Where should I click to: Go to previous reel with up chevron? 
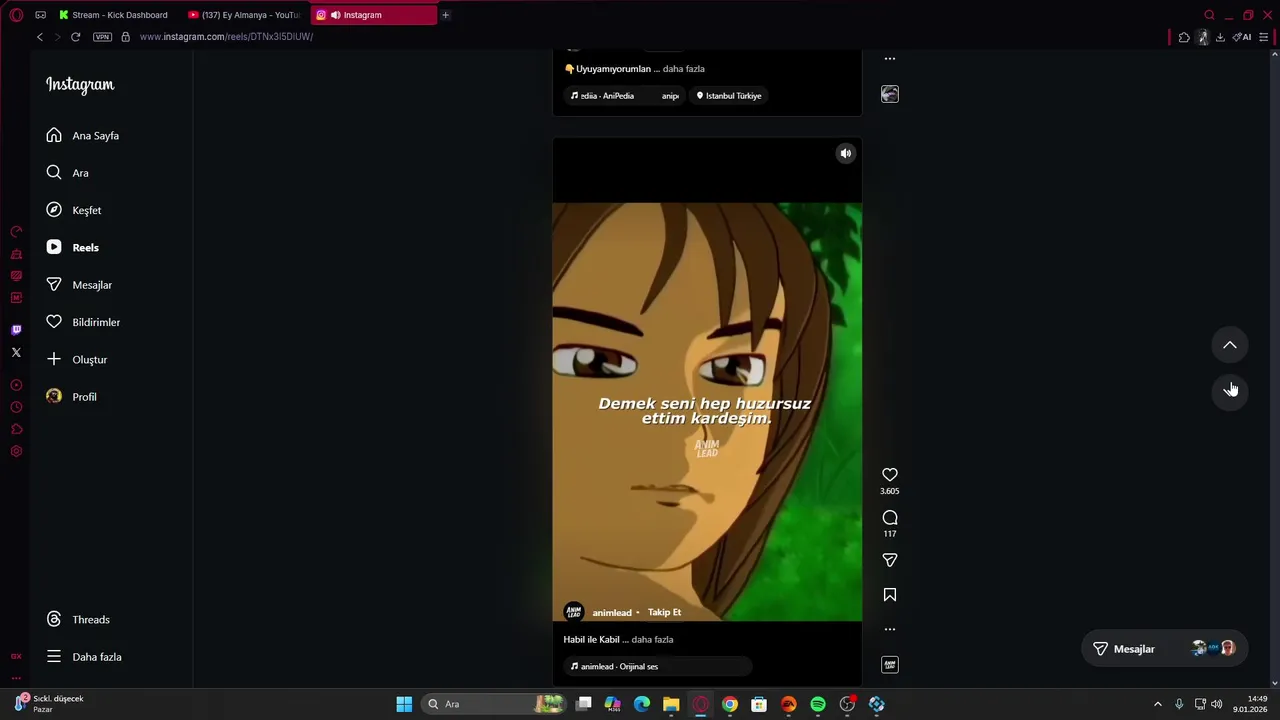tap(1230, 345)
